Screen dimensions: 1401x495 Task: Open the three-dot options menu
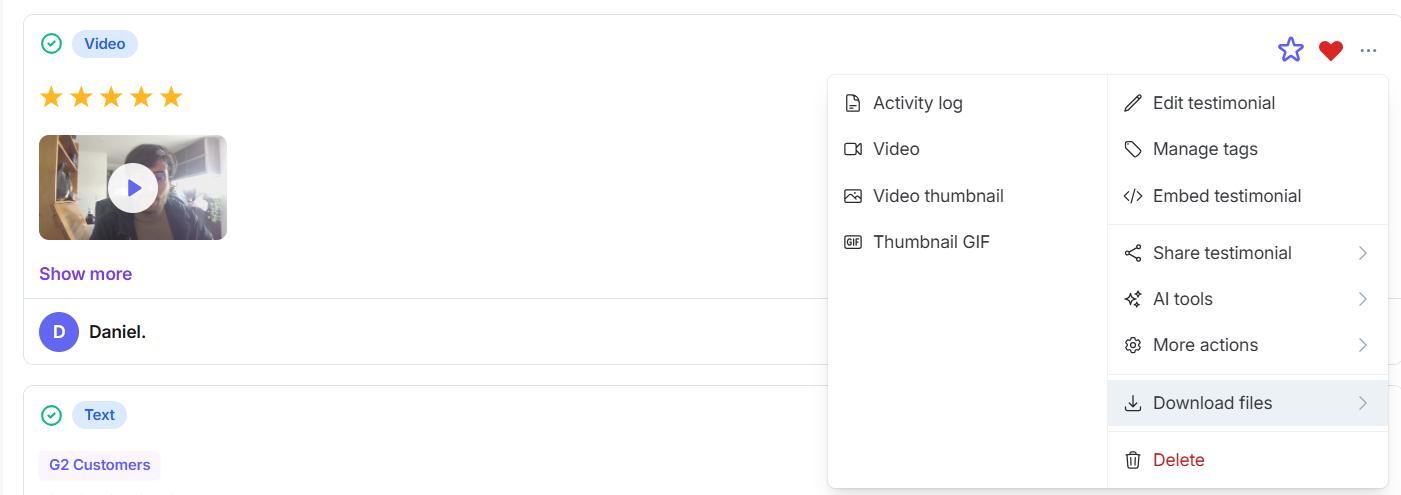click(x=1369, y=50)
